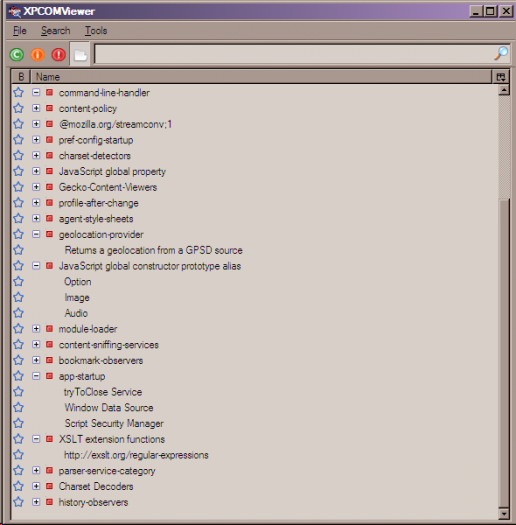516x525 pixels.
Task: Click red category icon of parser-service-category
Action: [x=50, y=470]
